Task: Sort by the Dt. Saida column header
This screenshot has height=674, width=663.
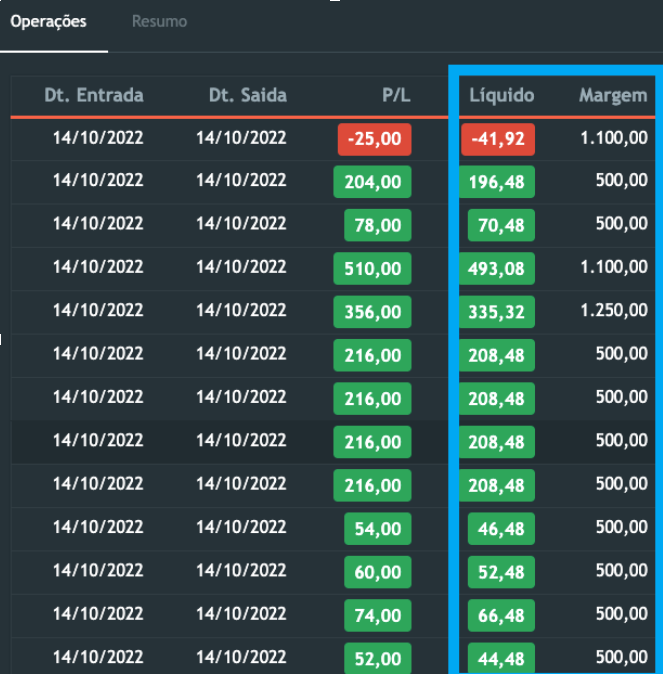Action: (248, 95)
